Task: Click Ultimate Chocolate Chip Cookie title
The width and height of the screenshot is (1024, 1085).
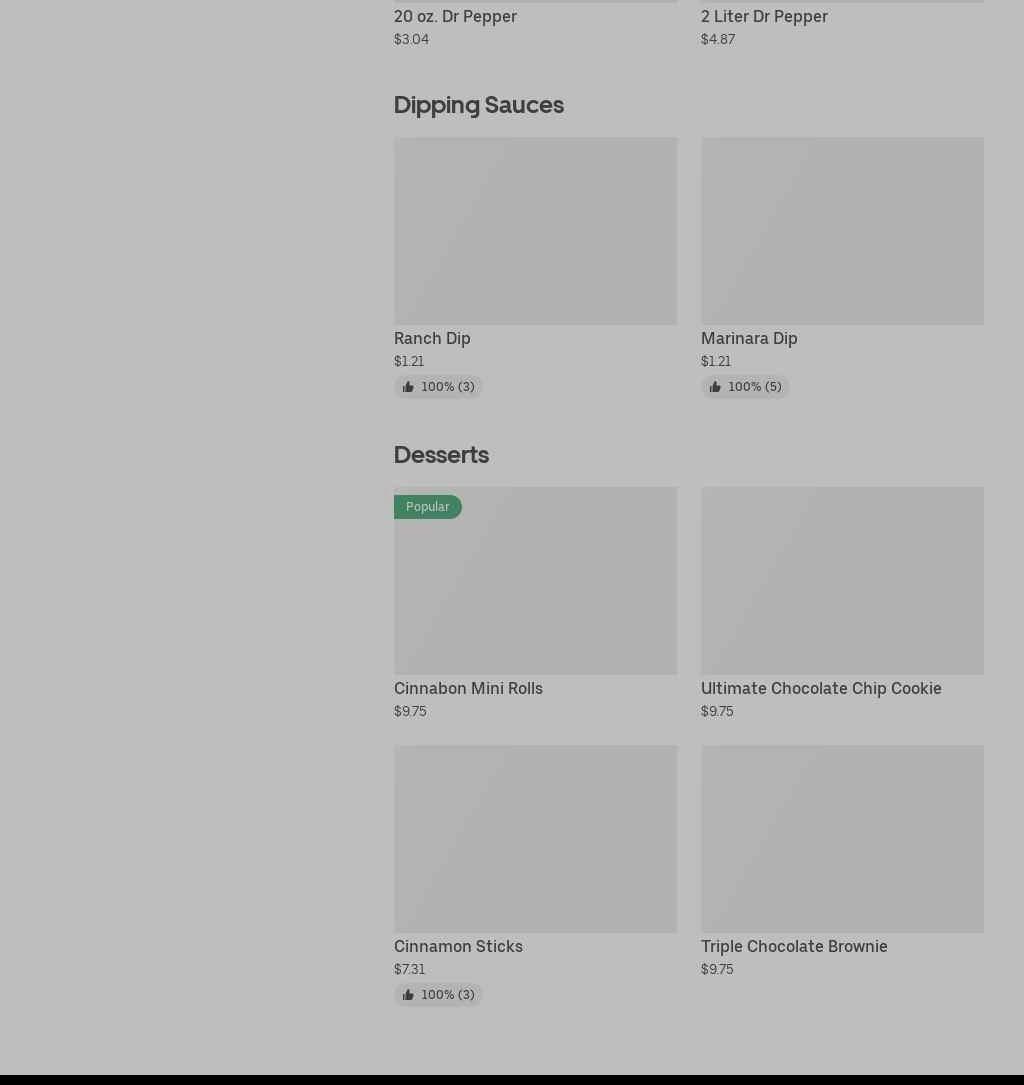Action: (821, 688)
